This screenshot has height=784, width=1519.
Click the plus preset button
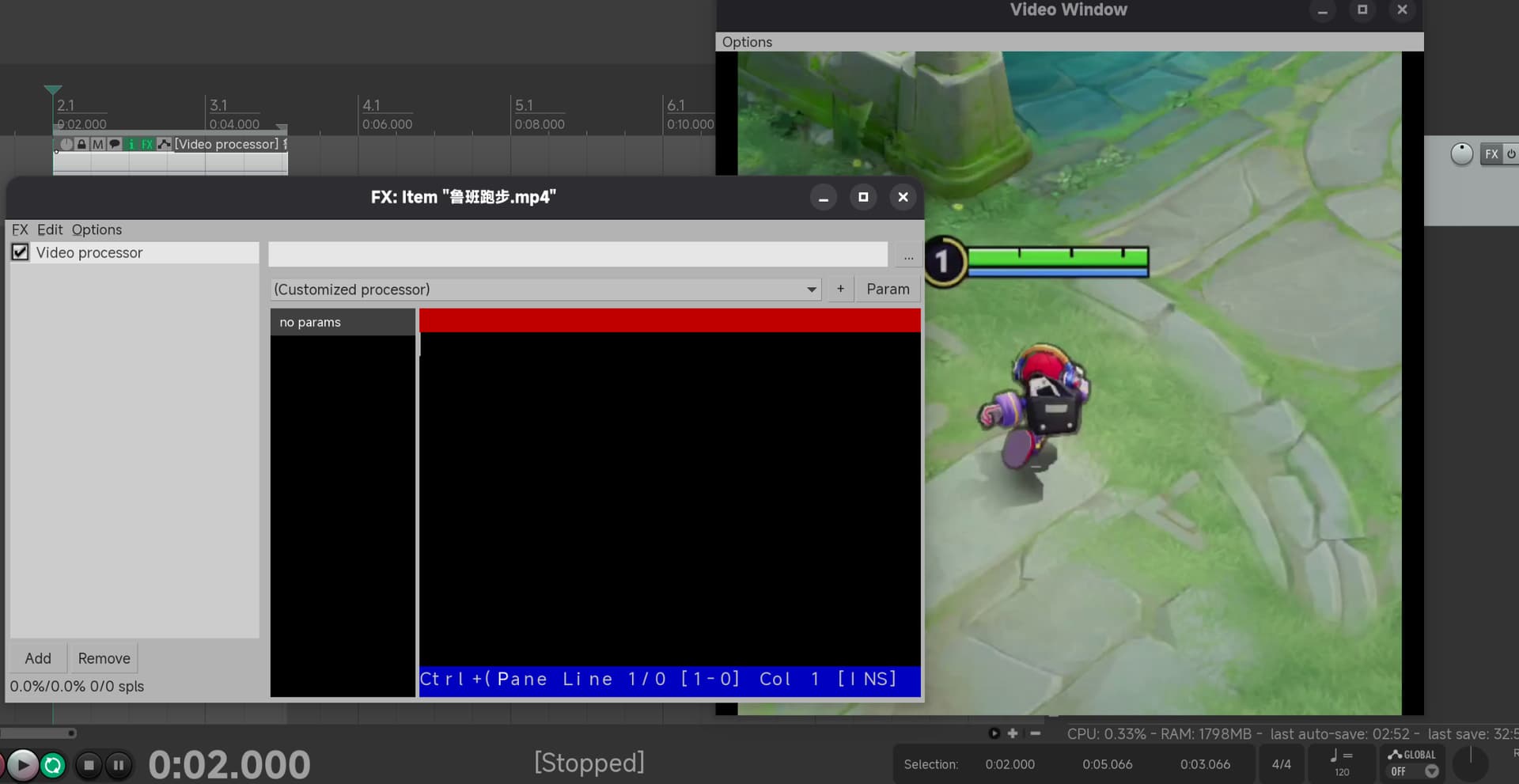pyautogui.click(x=840, y=289)
